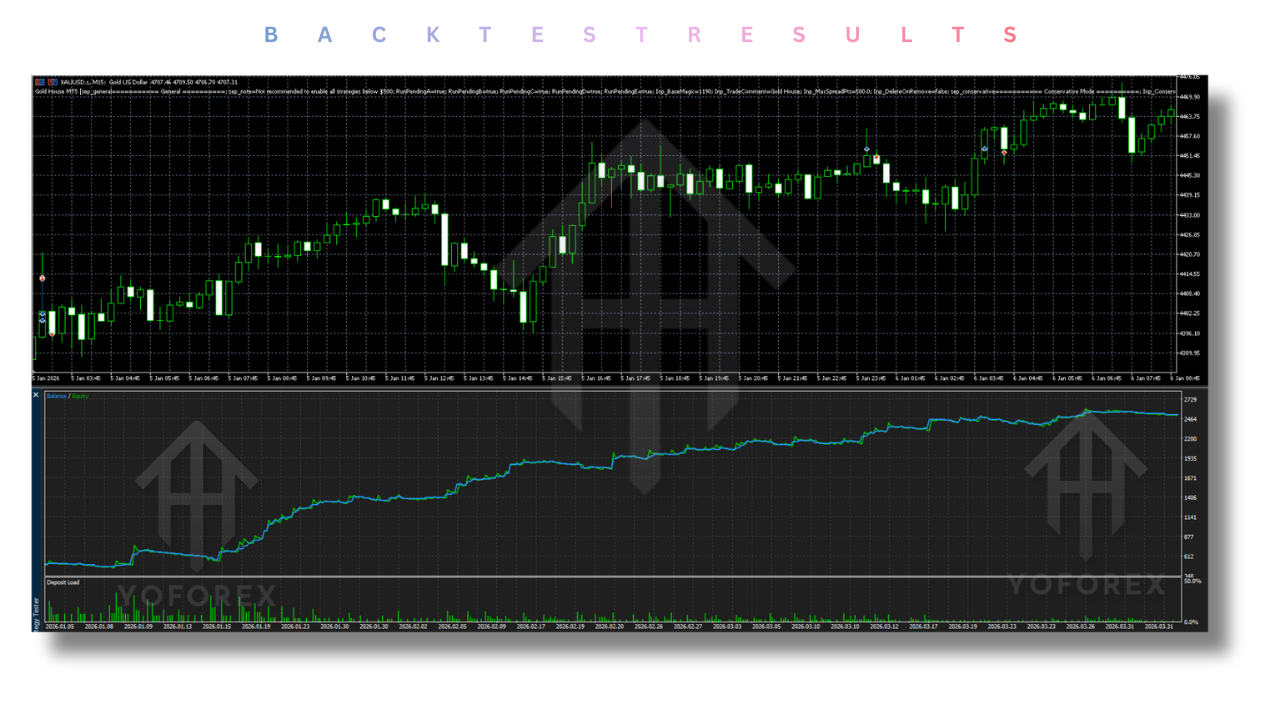The width and height of the screenshot is (1280, 720).
Task: Click price level 4439.15 on the price scale
Action: 1189,195
